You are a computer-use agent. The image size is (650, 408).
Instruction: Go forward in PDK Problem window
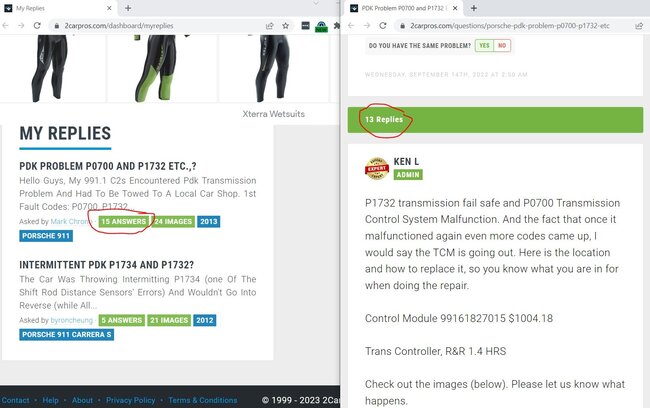coord(367,26)
